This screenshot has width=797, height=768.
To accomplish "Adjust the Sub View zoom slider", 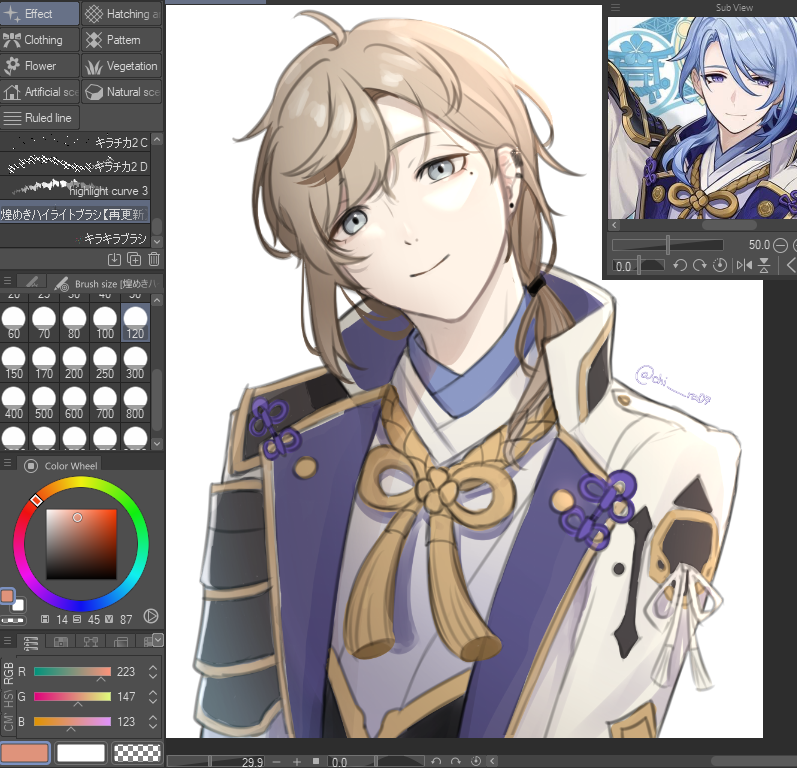I will pyautogui.click(x=667, y=245).
